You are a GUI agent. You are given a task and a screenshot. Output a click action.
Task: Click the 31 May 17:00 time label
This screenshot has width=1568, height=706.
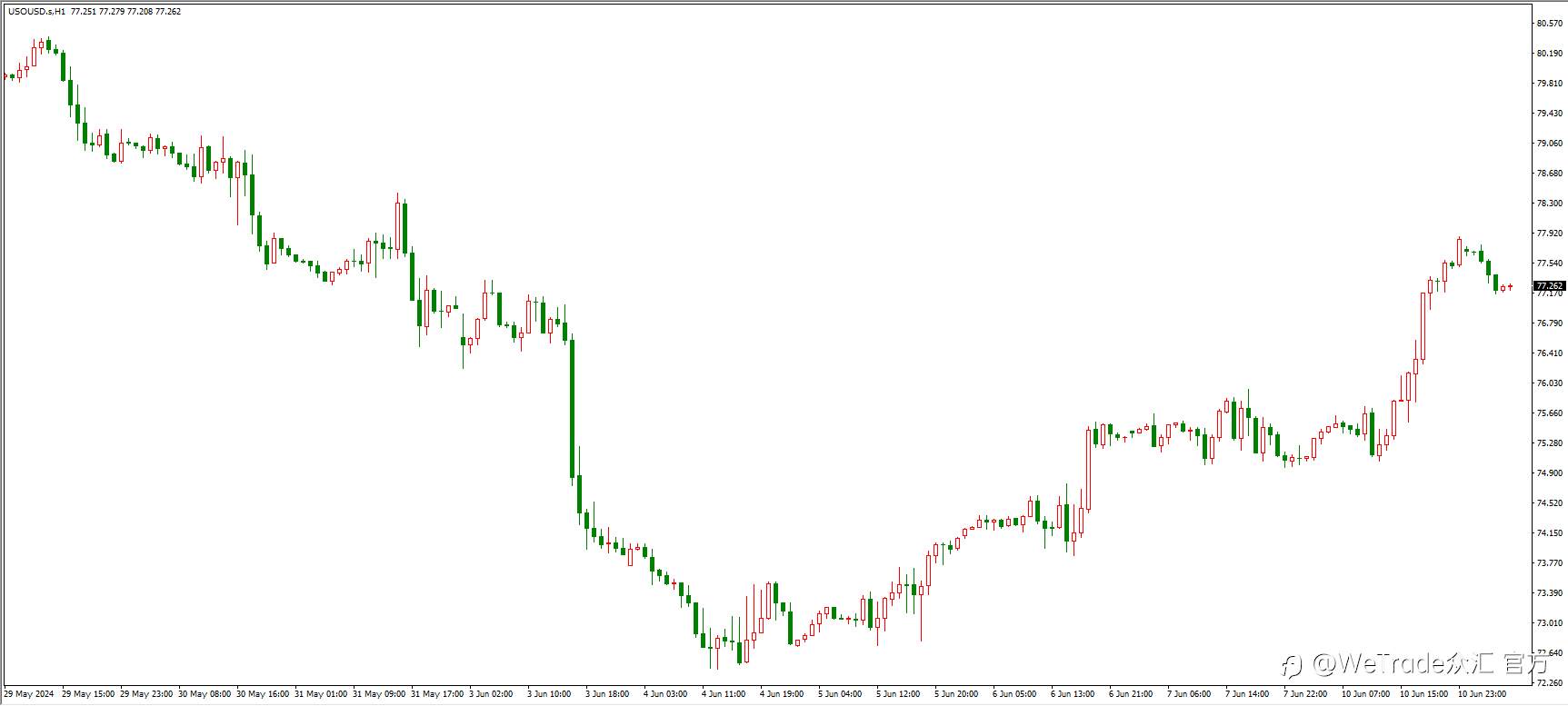tap(437, 694)
